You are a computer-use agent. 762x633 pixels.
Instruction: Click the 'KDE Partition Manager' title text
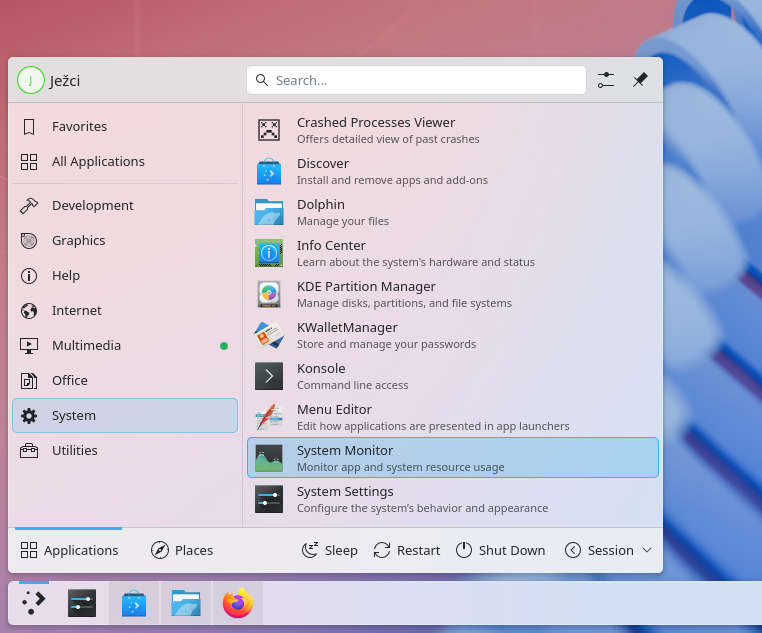point(366,287)
